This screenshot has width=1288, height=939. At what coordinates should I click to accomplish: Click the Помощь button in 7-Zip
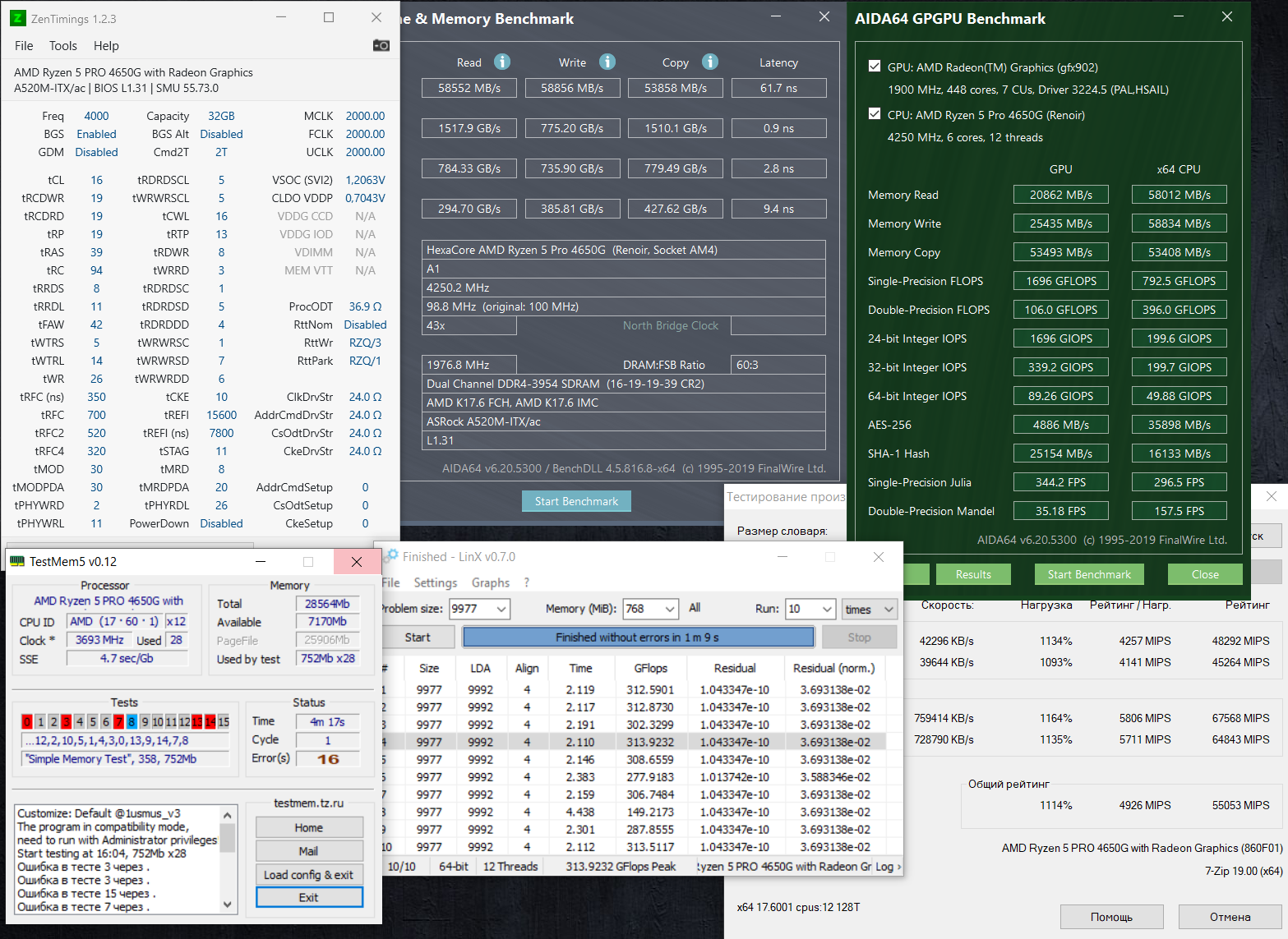(x=1111, y=916)
